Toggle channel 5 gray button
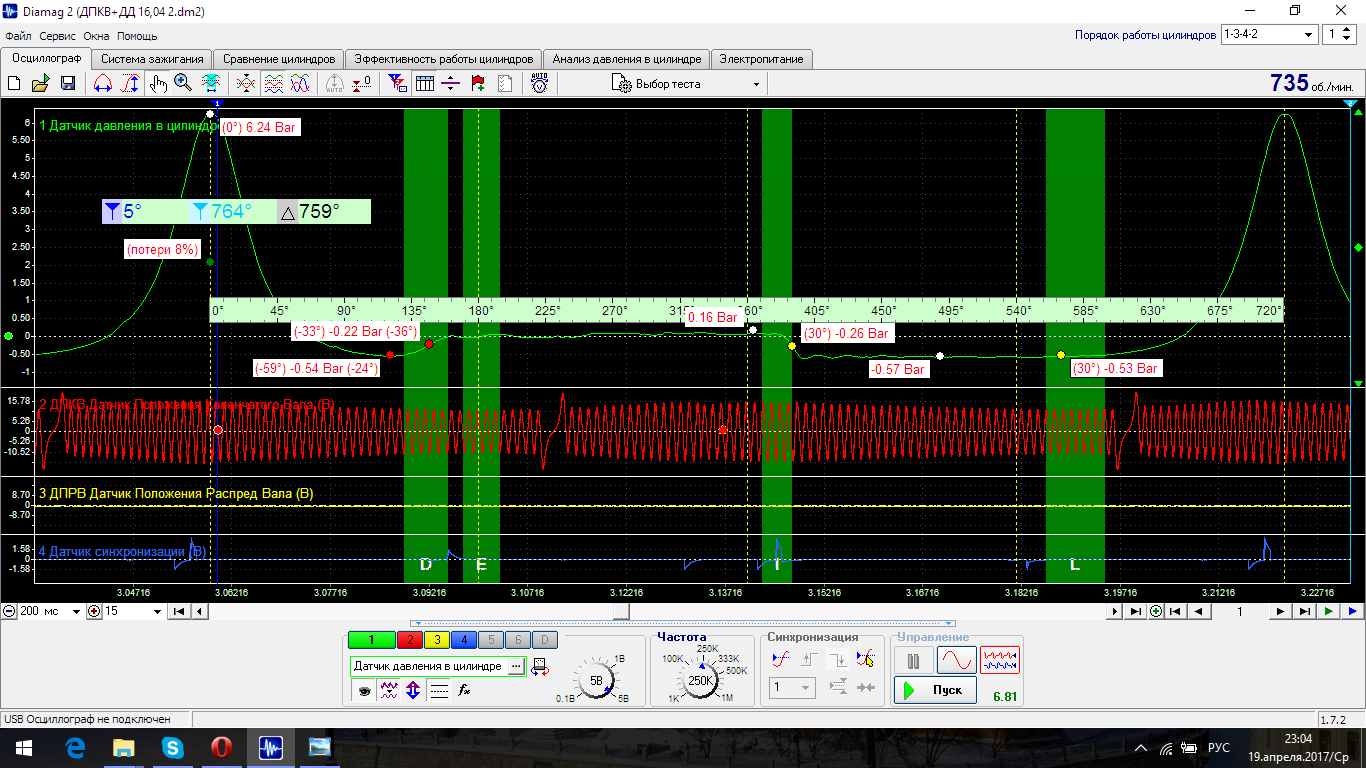This screenshot has height=768, width=1366. click(x=491, y=640)
